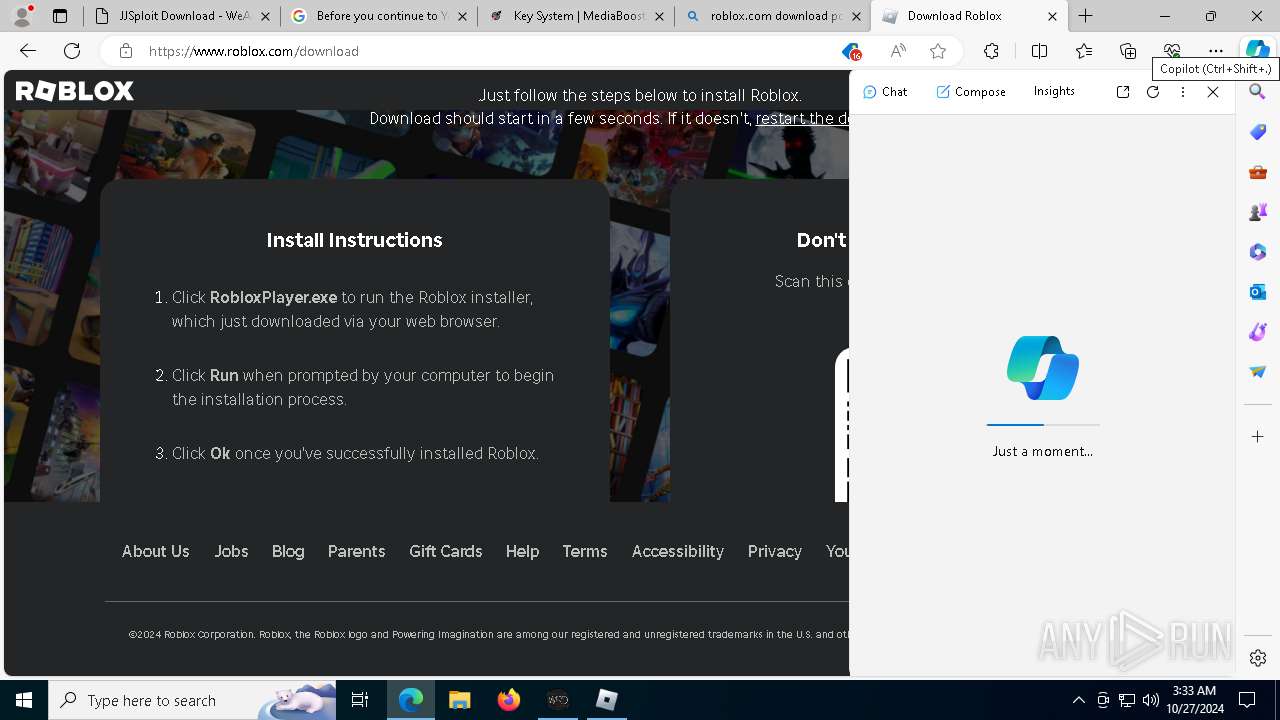Open a new browser tab
The height and width of the screenshot is (720, 1280).
tap(1086, 16)
